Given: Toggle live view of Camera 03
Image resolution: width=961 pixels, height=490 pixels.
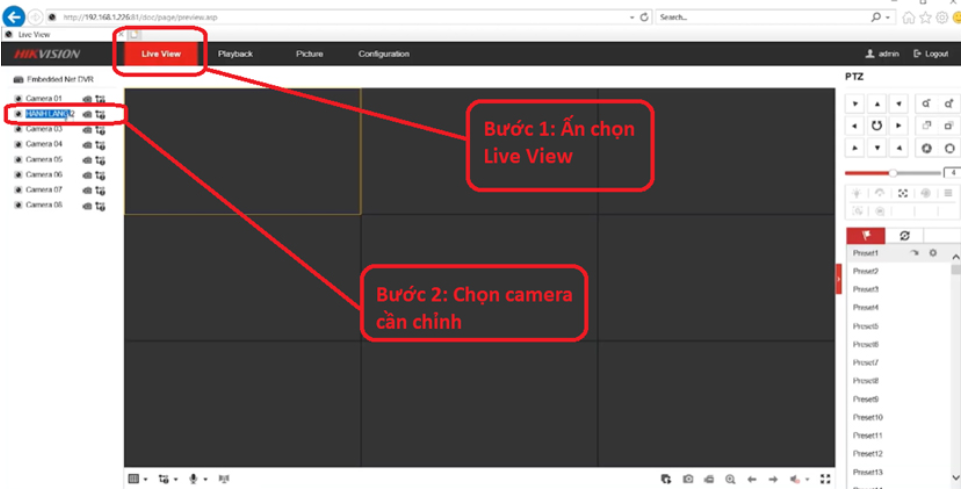Looking at the screenshot, I should tap(19, 129).
